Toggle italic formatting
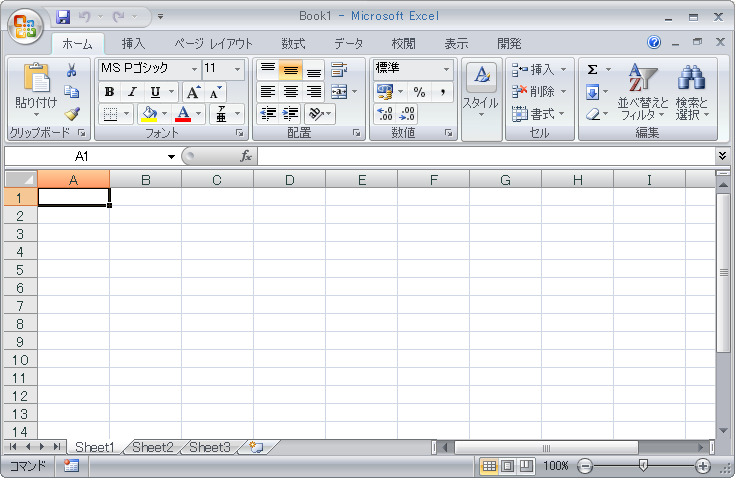The width and height of the screenshot is (735, 478). [x=132, y=92]
